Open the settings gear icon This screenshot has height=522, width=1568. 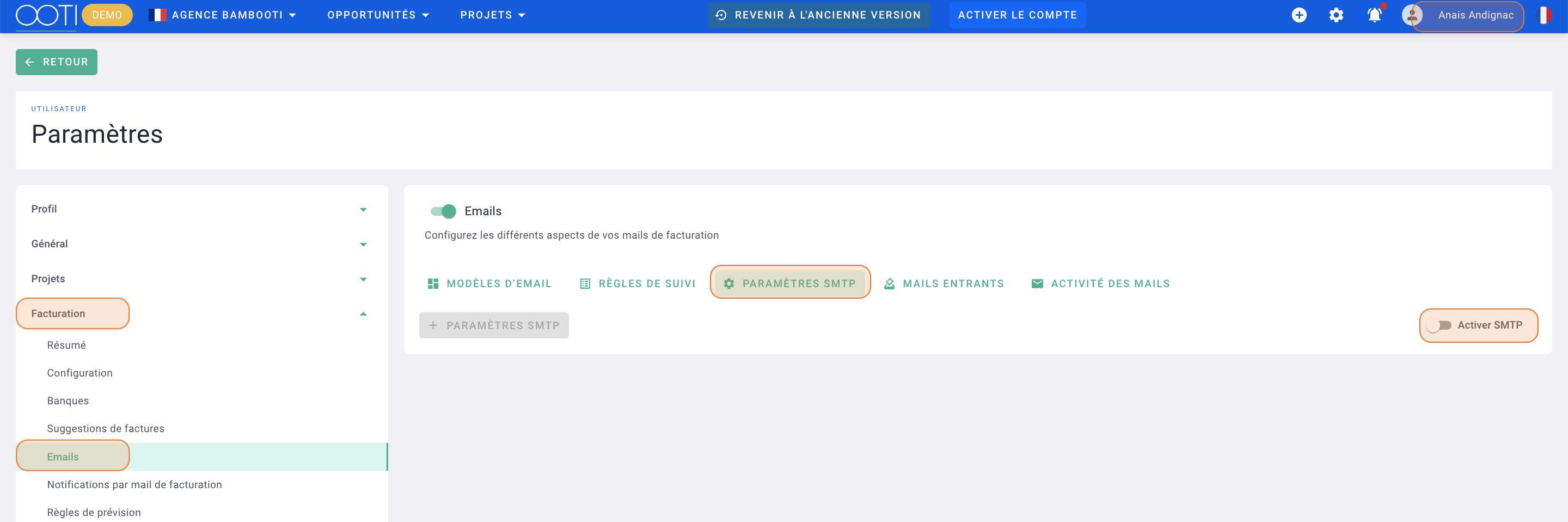(1336, 15)
